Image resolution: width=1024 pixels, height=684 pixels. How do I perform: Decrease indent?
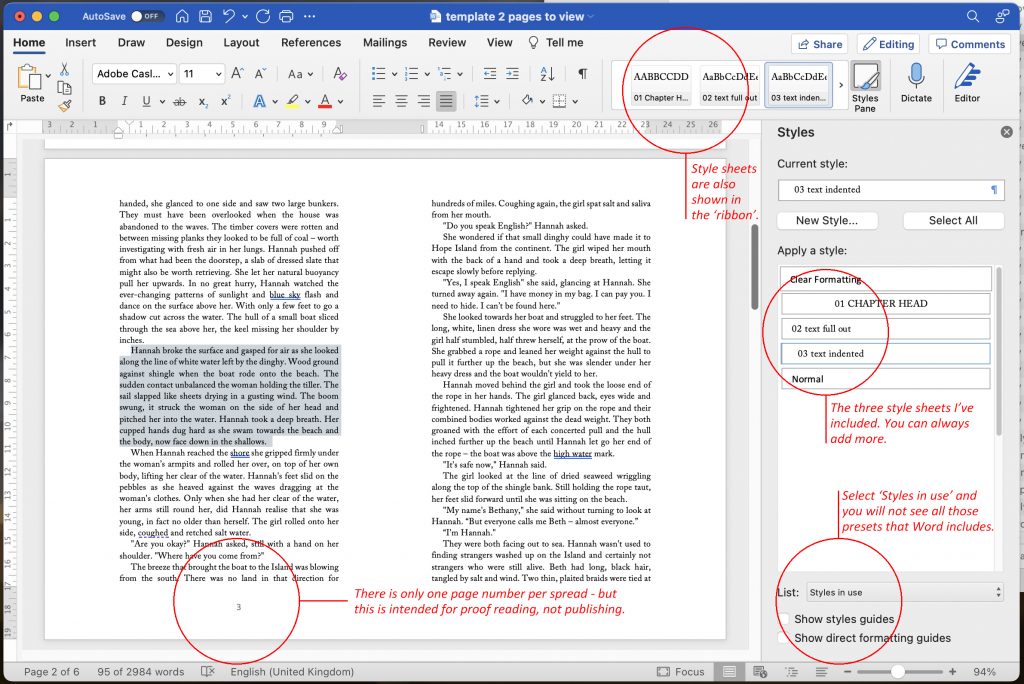click(490, 74)
